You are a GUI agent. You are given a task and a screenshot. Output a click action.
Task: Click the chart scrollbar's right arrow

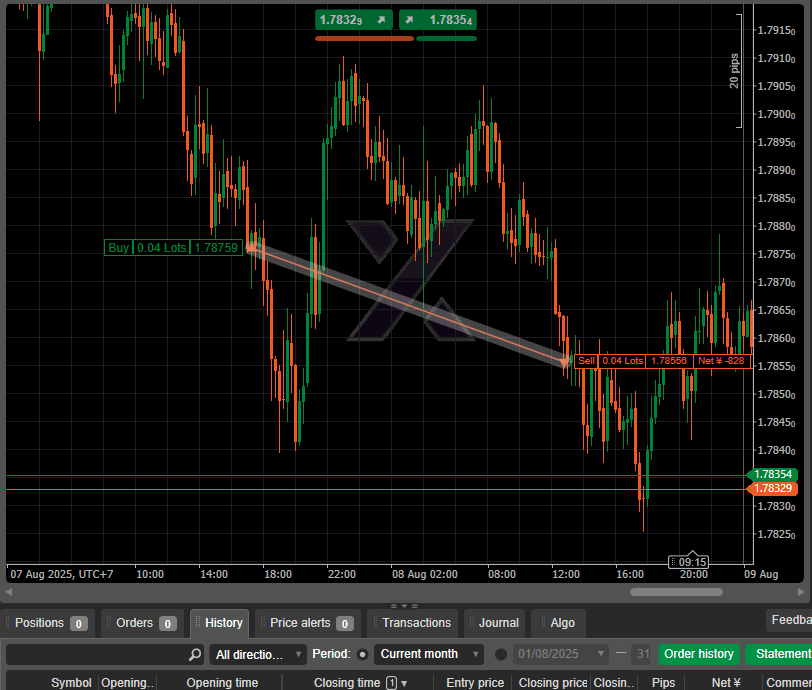[x=801, y=592]
